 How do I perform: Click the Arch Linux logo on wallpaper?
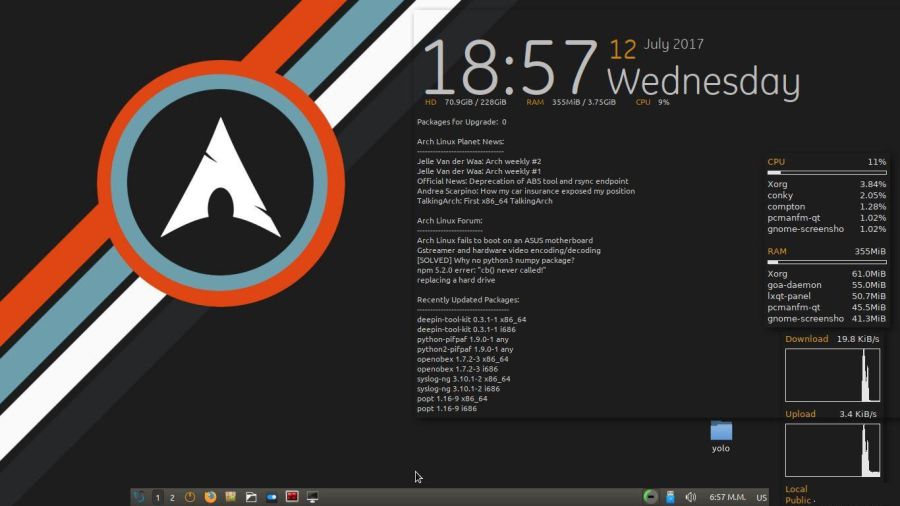(x=220, y=183)
